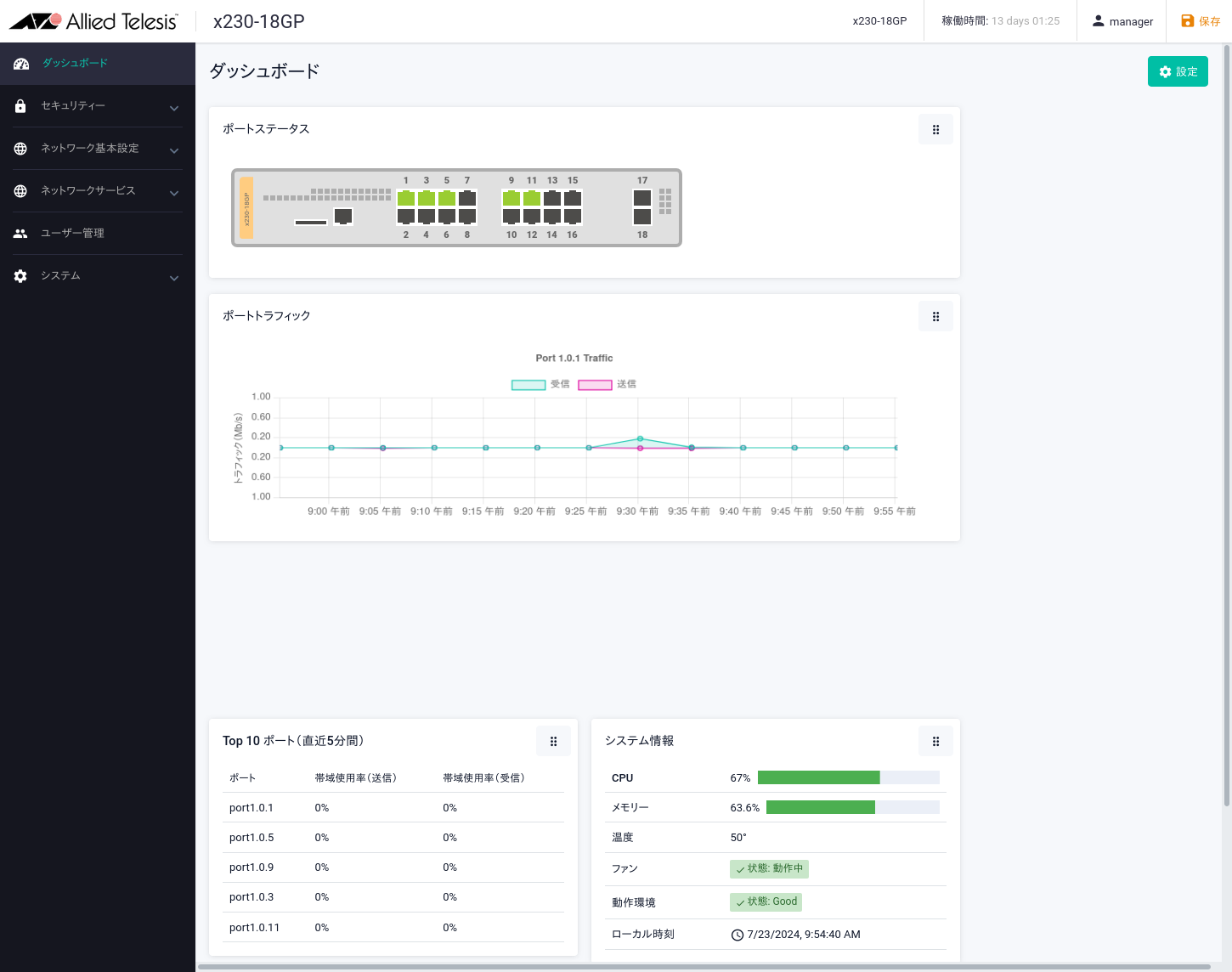Screen dimensions: 1232x972
Task: Click the green 設定 button
Action: click(1178, 72)
